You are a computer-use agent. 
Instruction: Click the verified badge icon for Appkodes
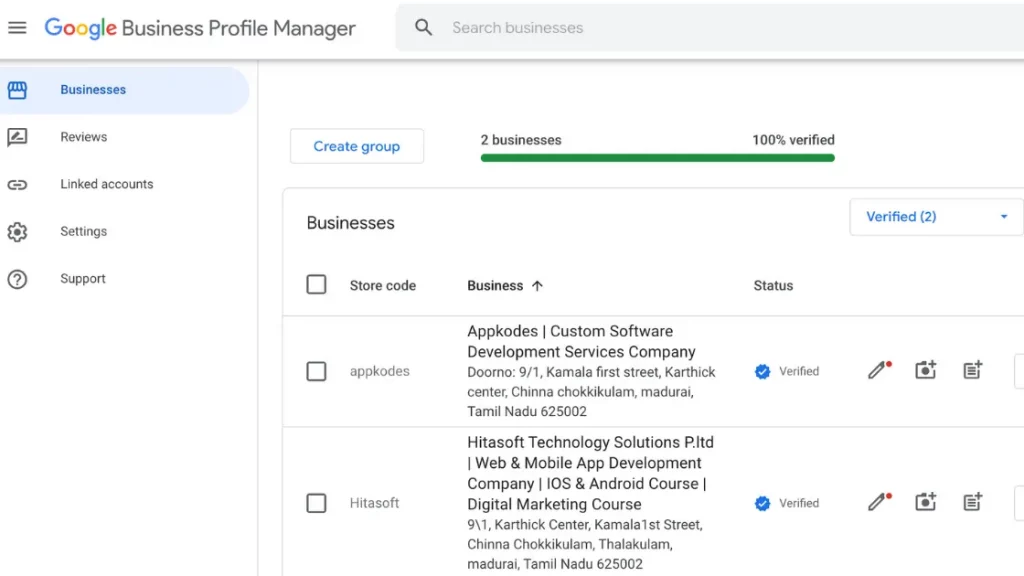(x=762, y=372)
